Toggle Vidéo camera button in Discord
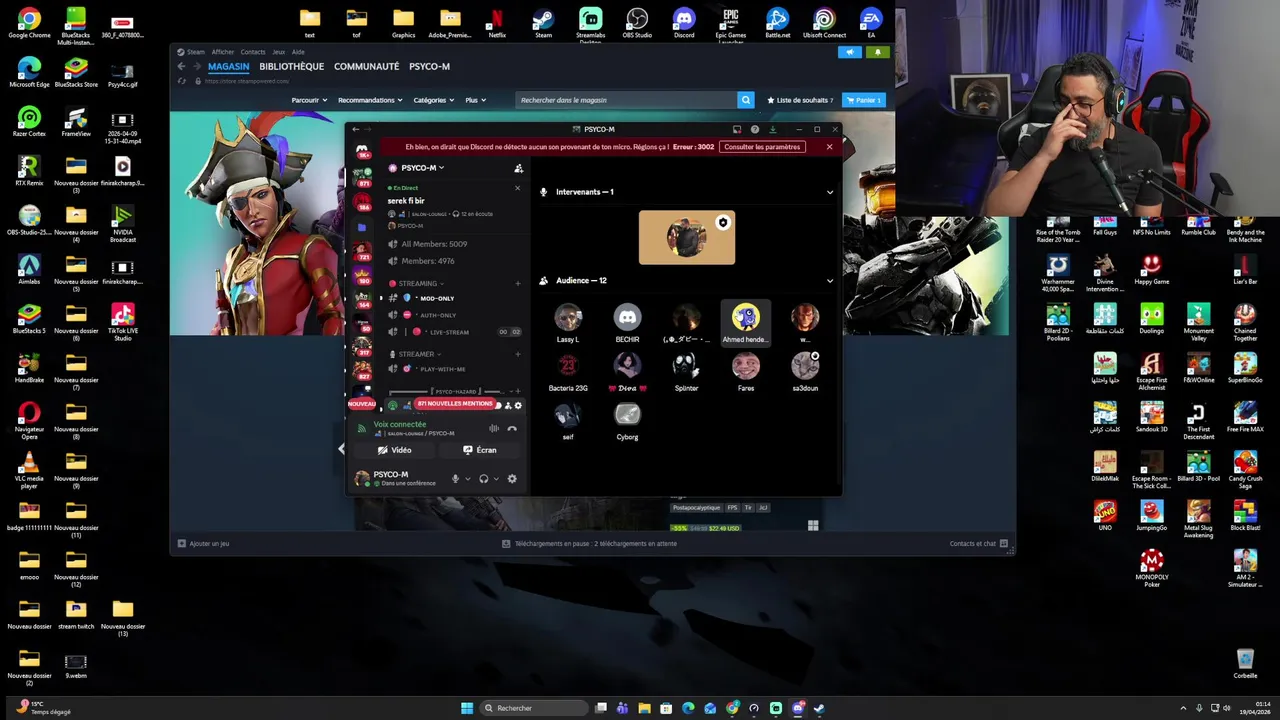Screen dimensions: 1280x720 pyautogui.click(x=394, y=450)
